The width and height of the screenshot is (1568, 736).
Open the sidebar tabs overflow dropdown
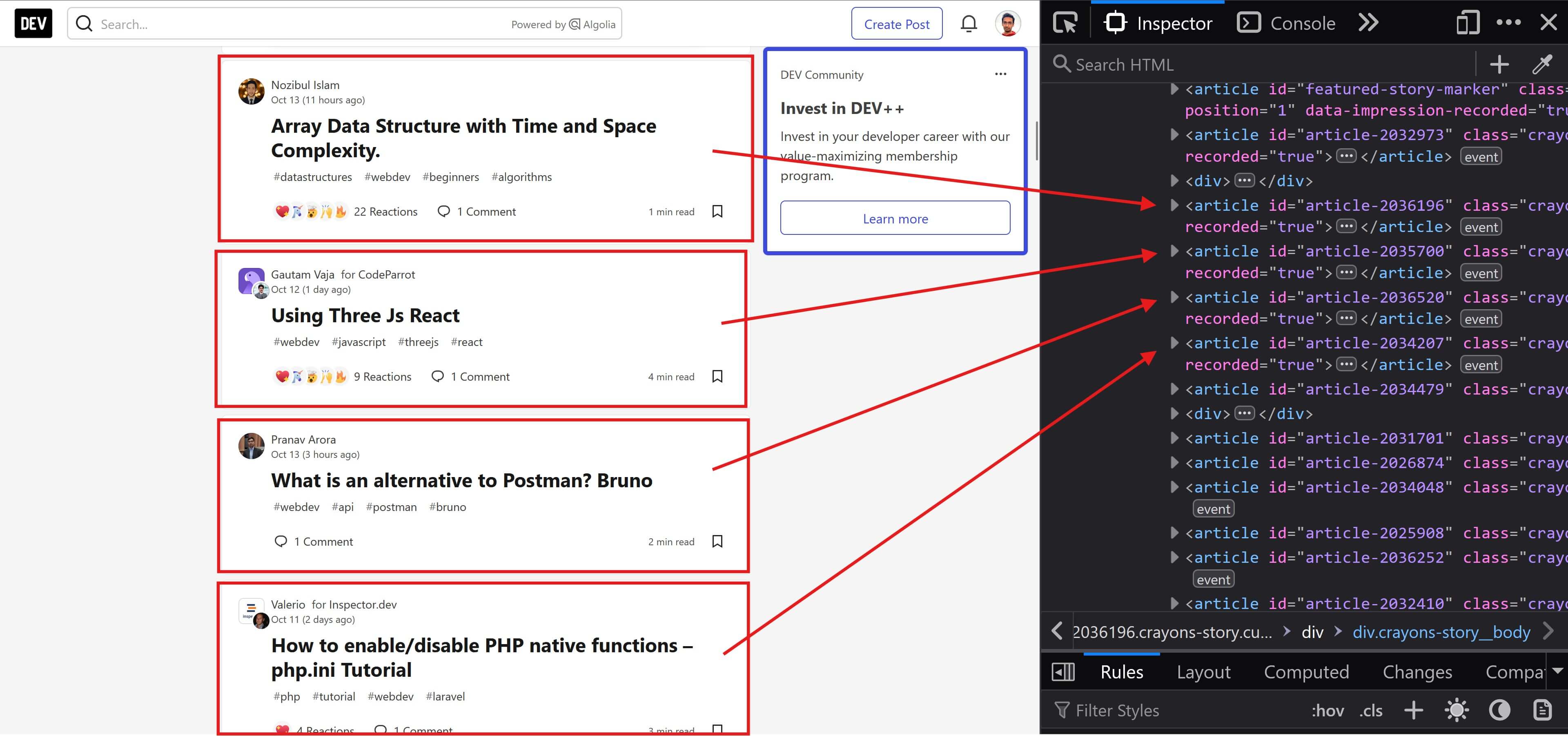tap(1557, 671)
